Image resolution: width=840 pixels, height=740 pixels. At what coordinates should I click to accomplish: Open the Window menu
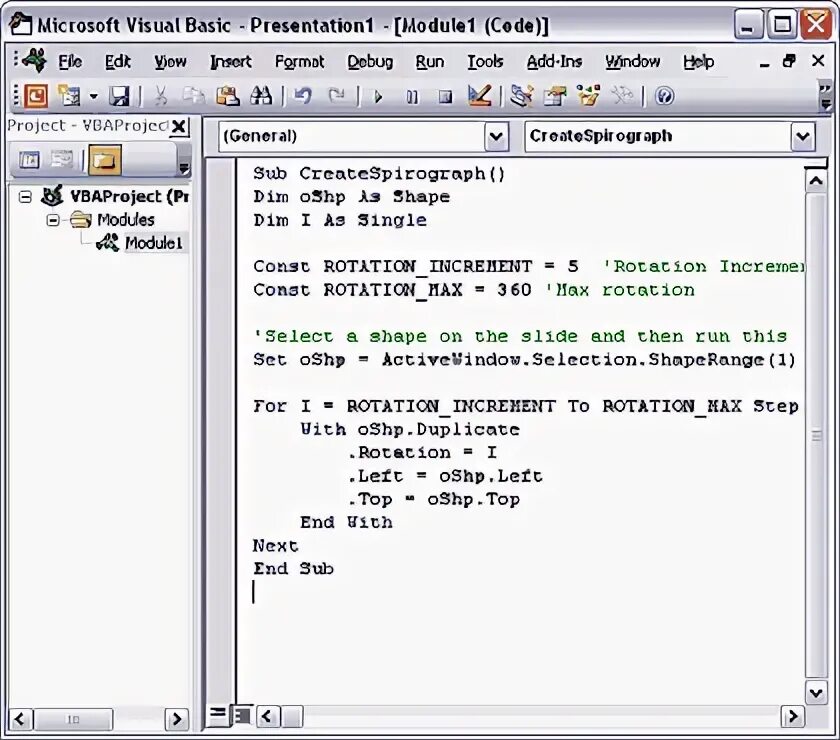click(633, 62)
